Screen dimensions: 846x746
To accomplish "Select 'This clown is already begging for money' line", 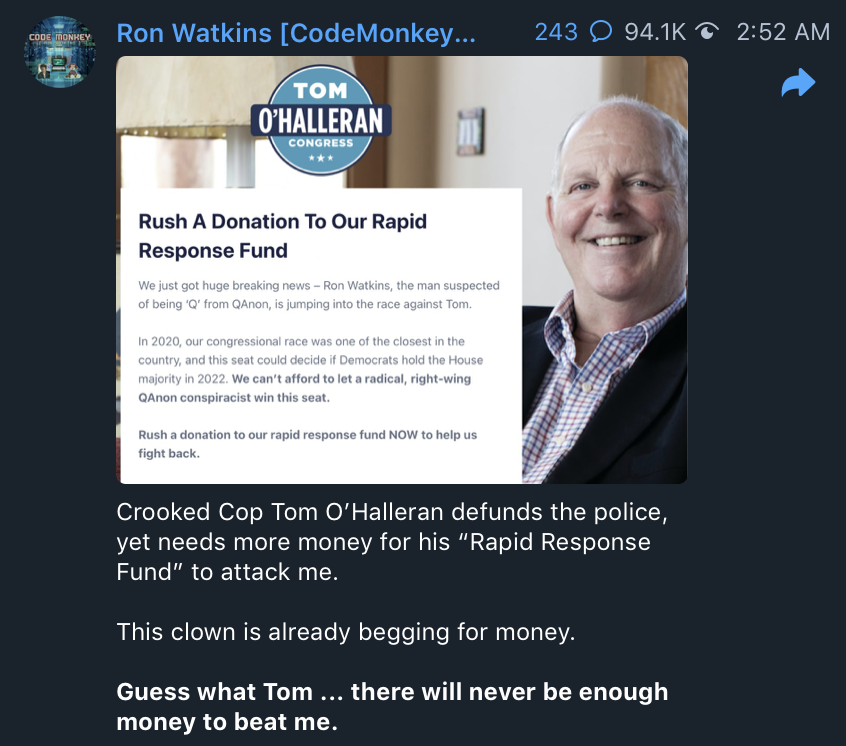I will 346,632.
